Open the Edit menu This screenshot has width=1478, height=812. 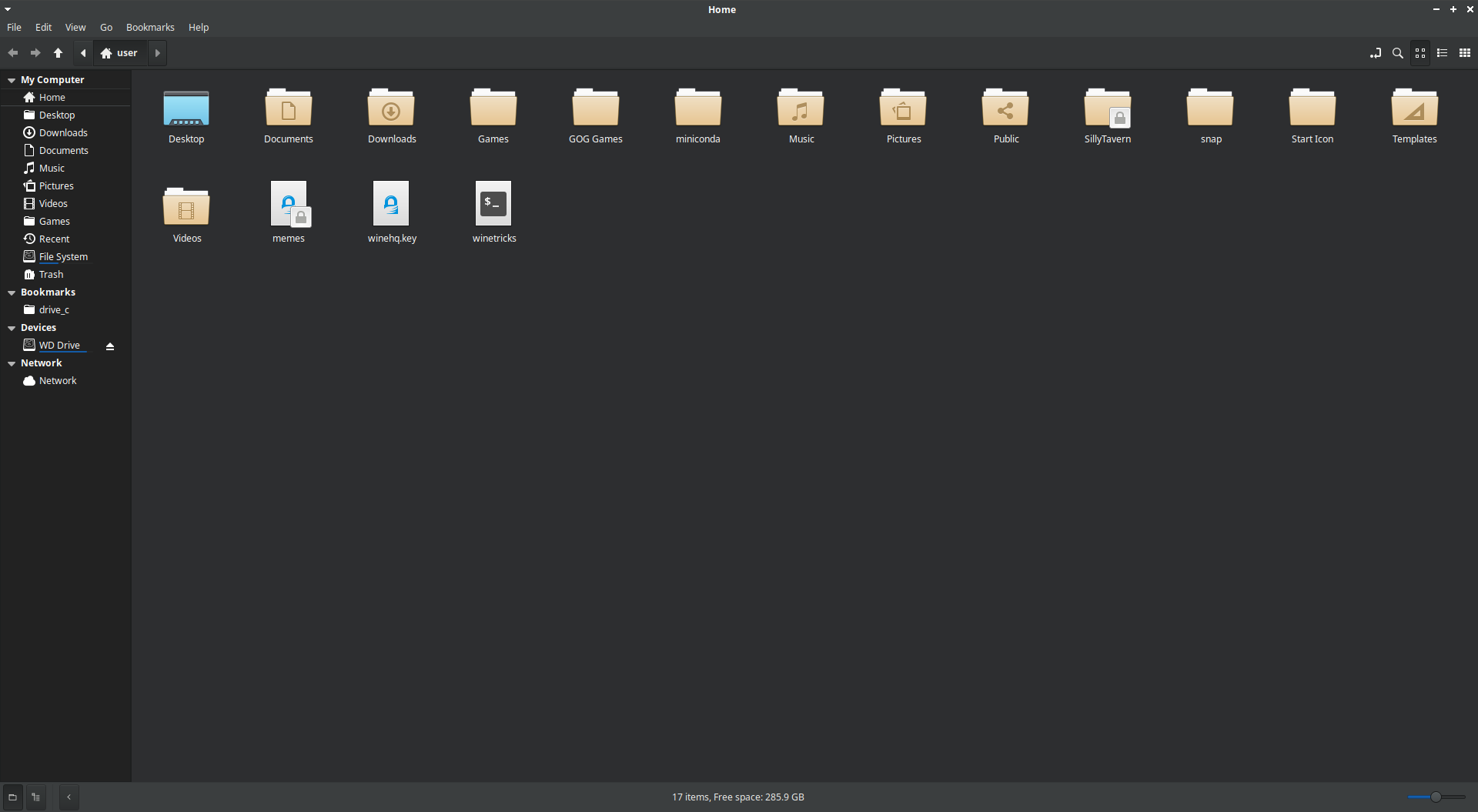44,28
